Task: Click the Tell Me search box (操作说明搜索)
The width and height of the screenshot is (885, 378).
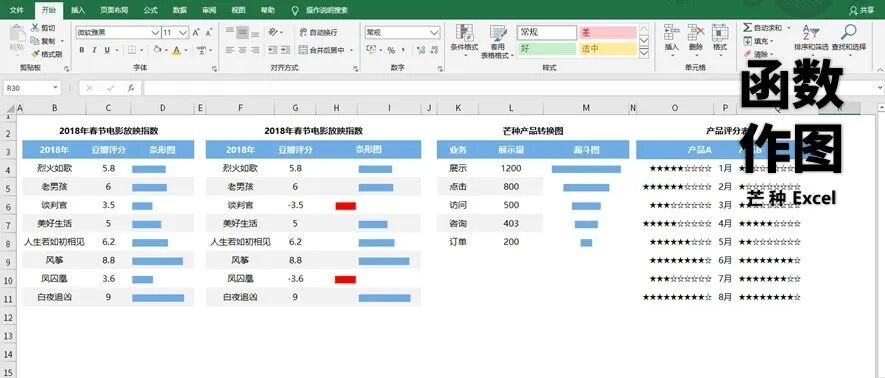Action: pos(320,10)
